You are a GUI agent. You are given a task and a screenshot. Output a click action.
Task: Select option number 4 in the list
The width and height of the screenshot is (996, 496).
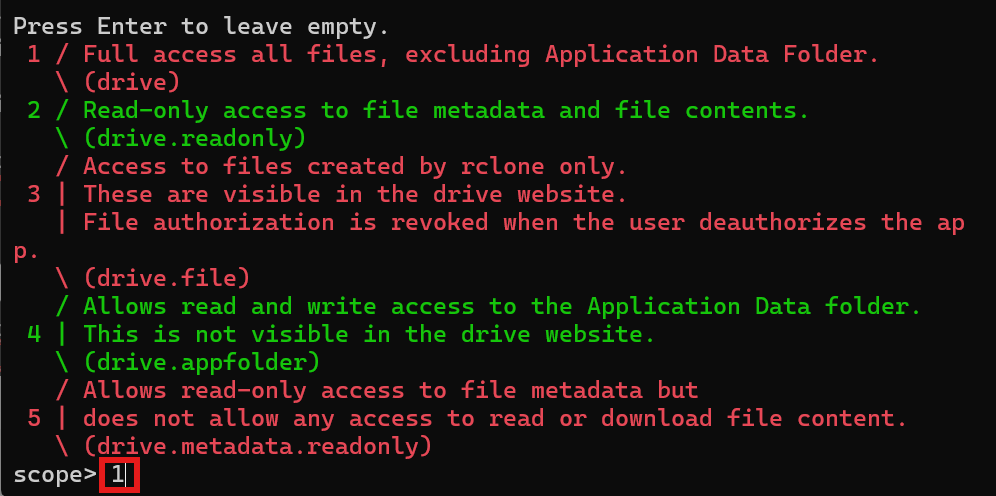(34, 333)
